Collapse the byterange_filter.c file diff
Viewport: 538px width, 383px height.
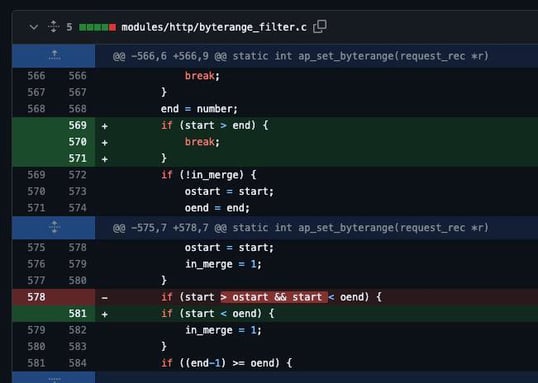coord(34,27)
